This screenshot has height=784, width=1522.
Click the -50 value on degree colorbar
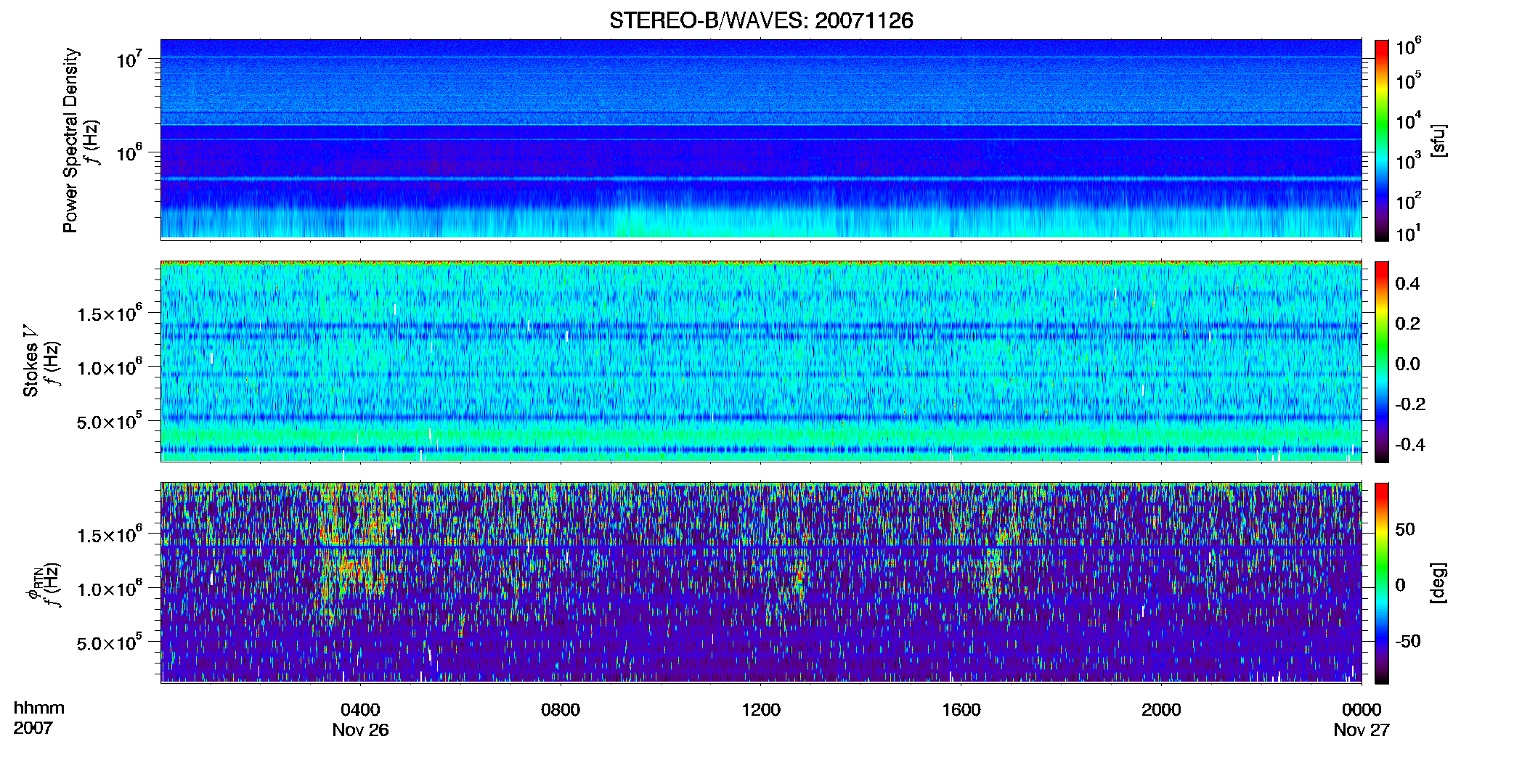[x=1408, y=641]
